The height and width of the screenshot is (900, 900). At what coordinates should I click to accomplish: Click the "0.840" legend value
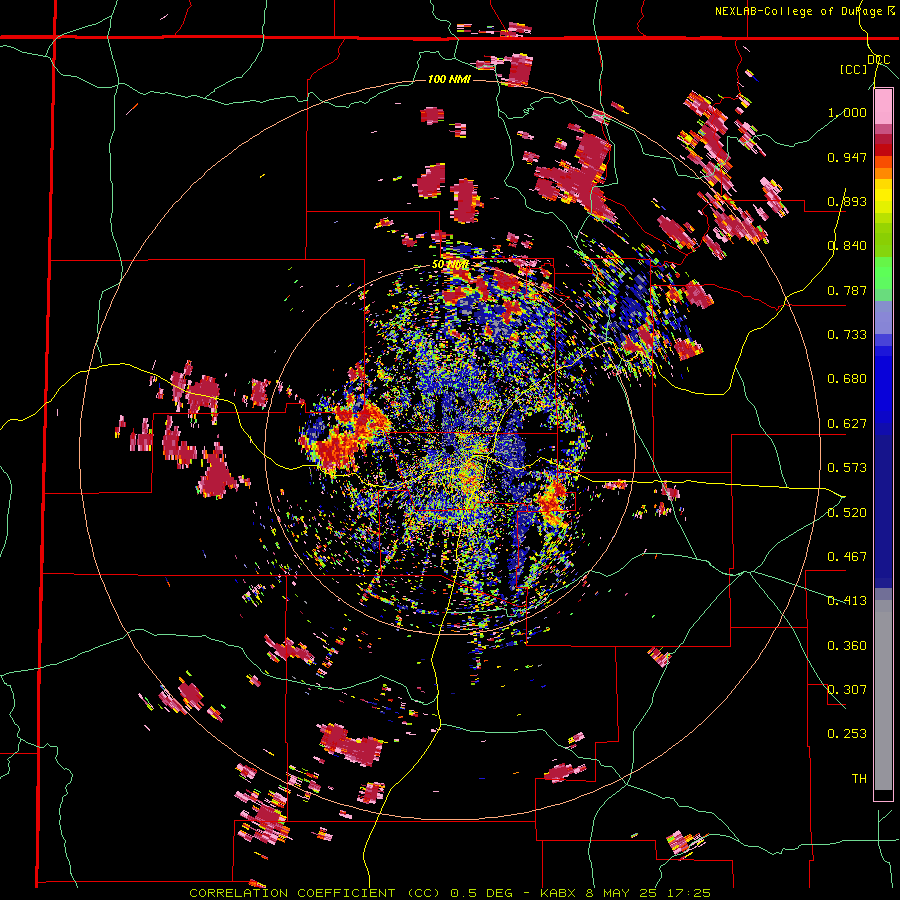(847, 246)
